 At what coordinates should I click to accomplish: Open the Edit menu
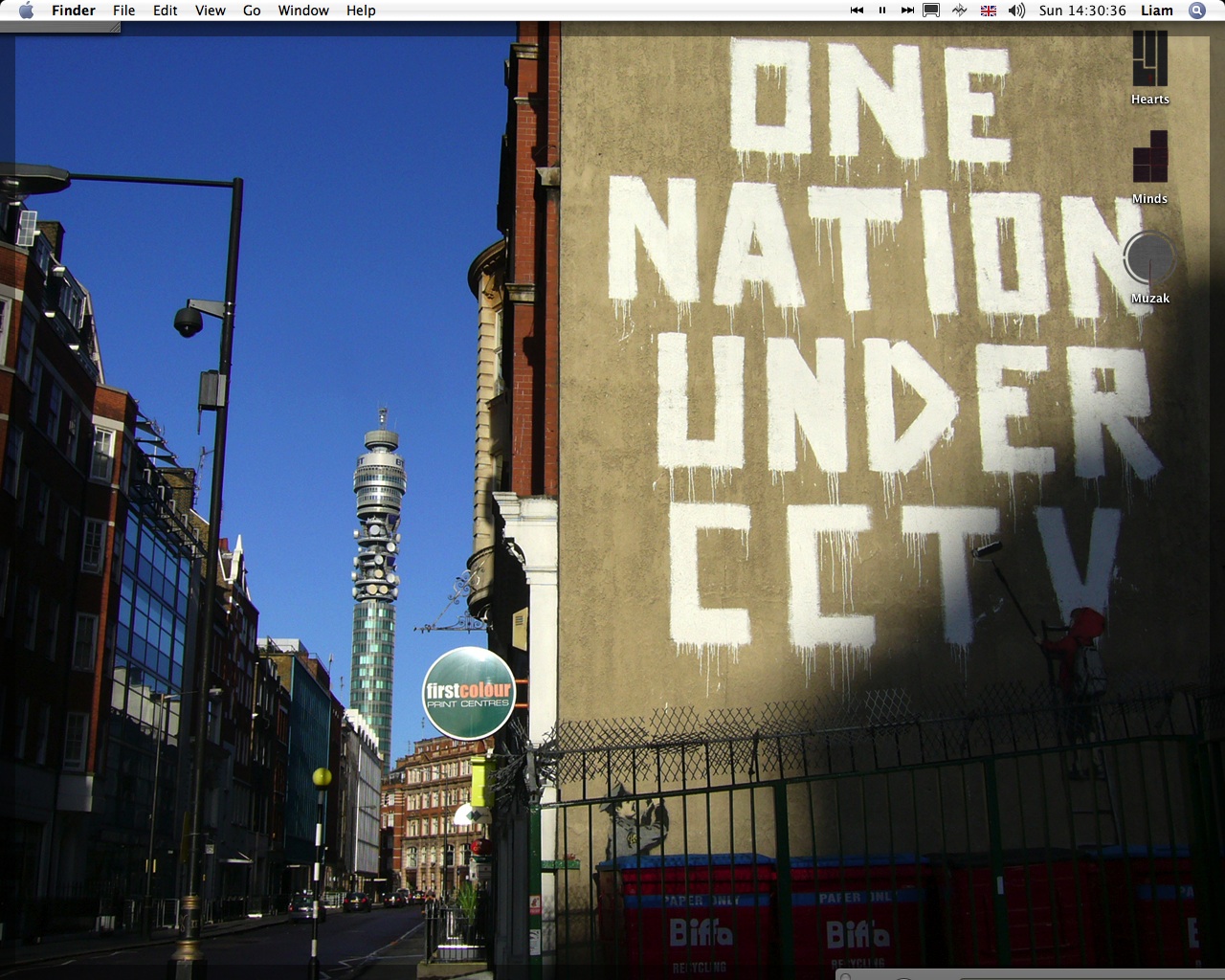pyautogui.click(x=165, y=11)
